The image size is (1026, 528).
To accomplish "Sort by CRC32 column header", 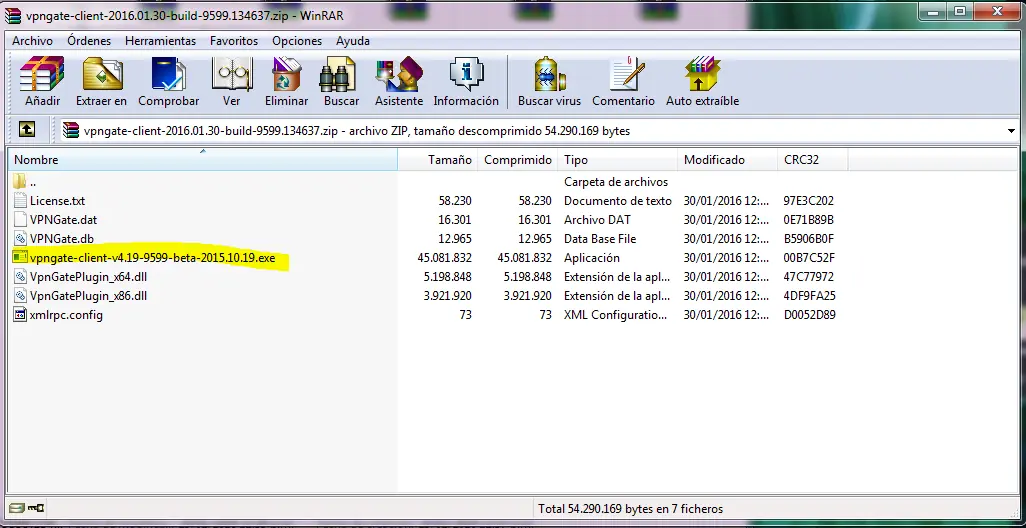I will (x=813, y=160).
